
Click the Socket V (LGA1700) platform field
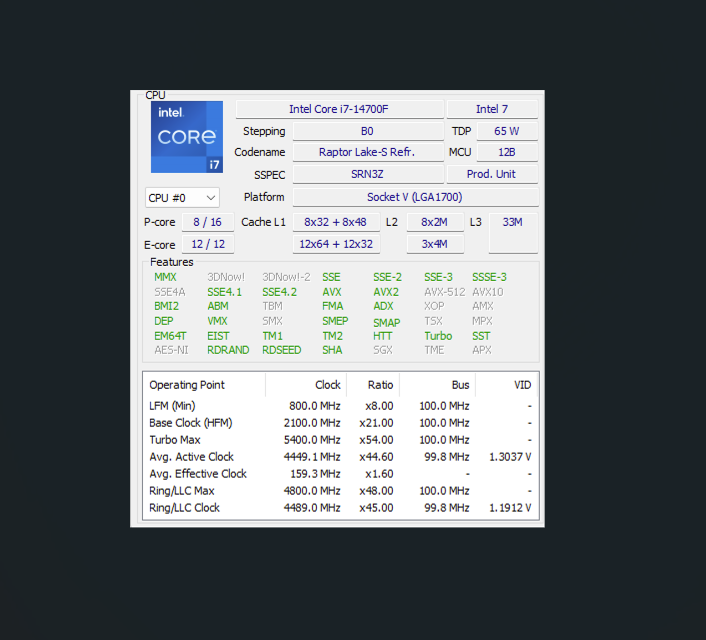coord(415,197)
